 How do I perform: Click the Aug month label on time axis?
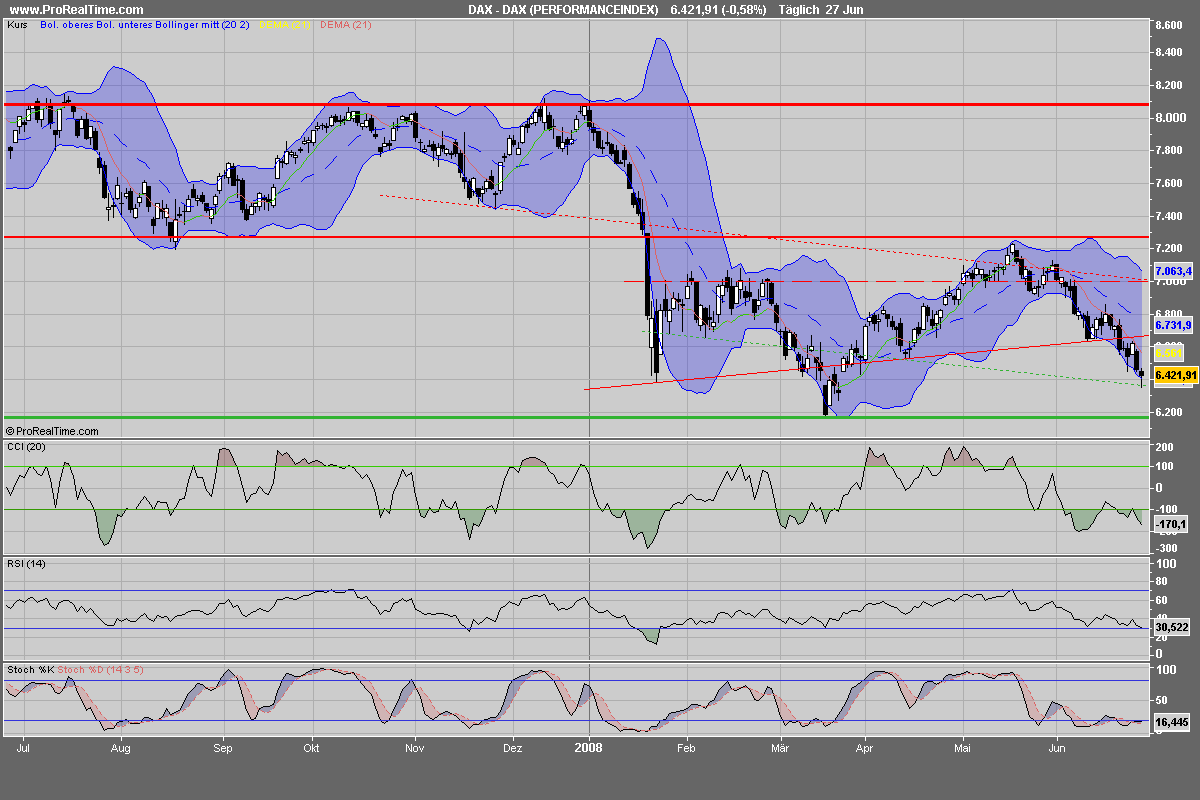[x=121, y=746]
